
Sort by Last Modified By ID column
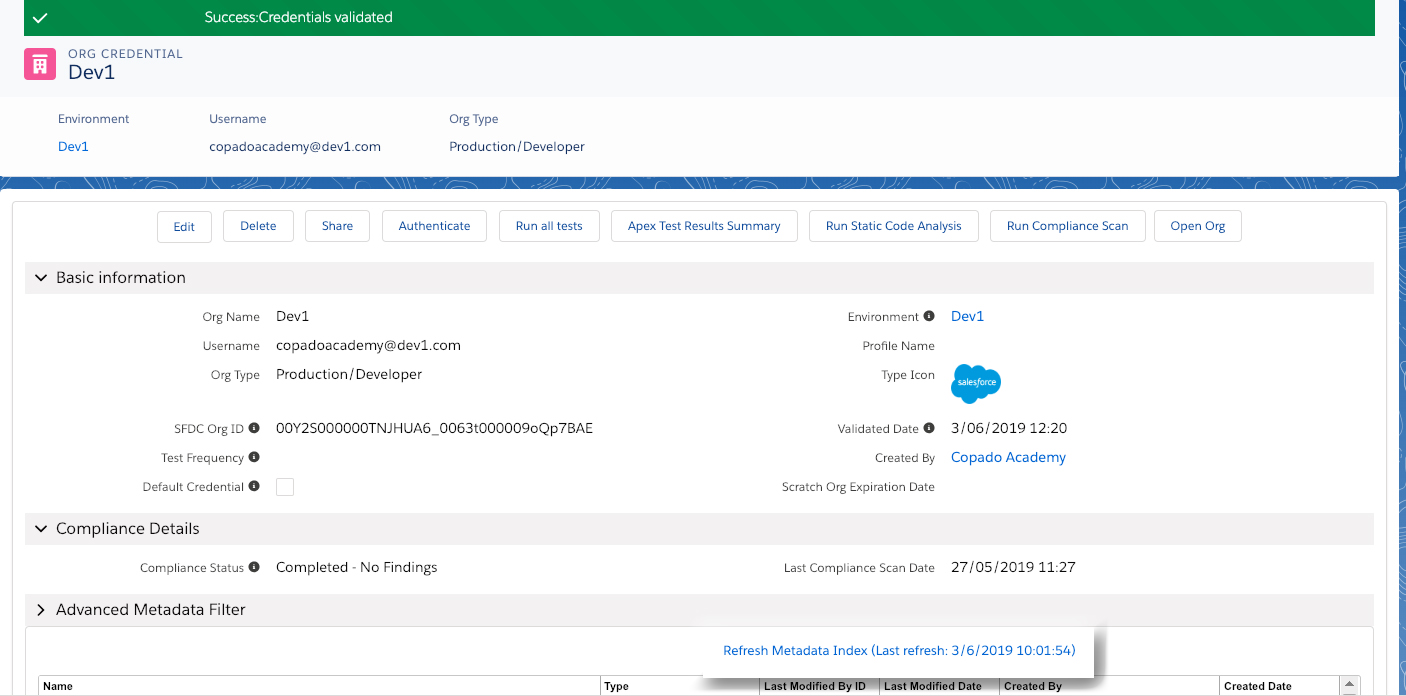click(820, 686)
